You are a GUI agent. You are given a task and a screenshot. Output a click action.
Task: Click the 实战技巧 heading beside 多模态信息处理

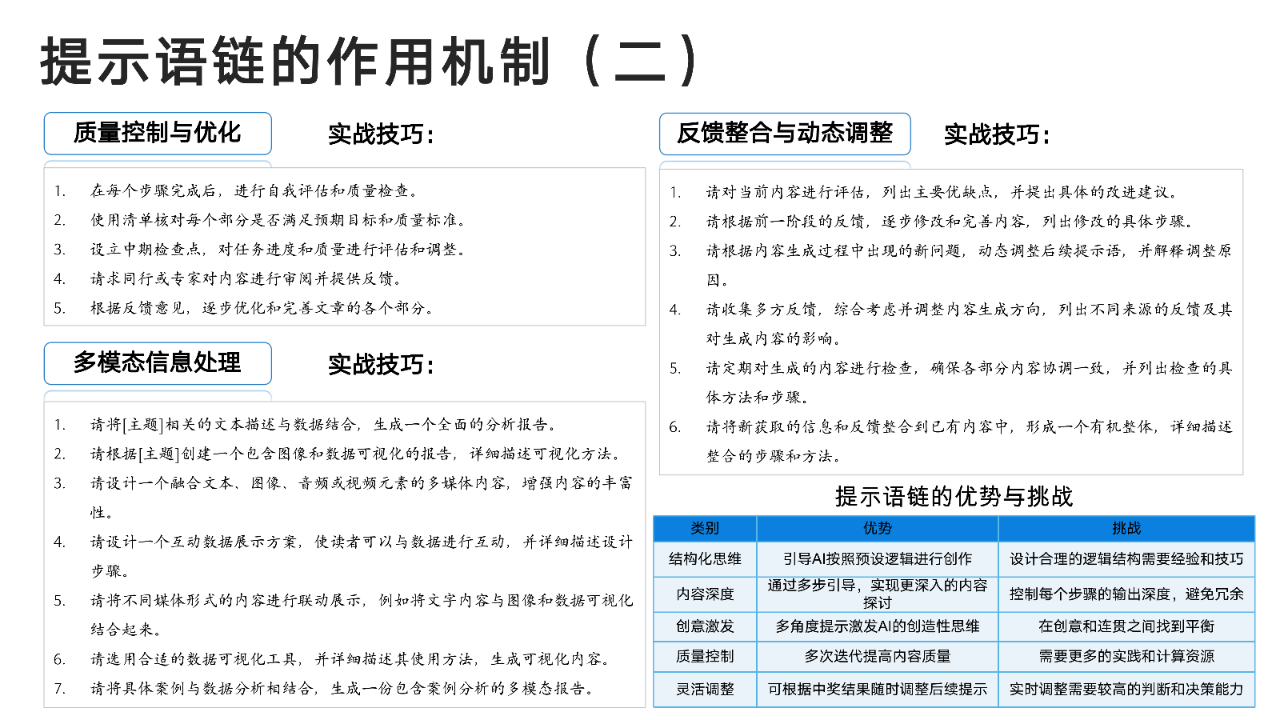tap(381, 365)
